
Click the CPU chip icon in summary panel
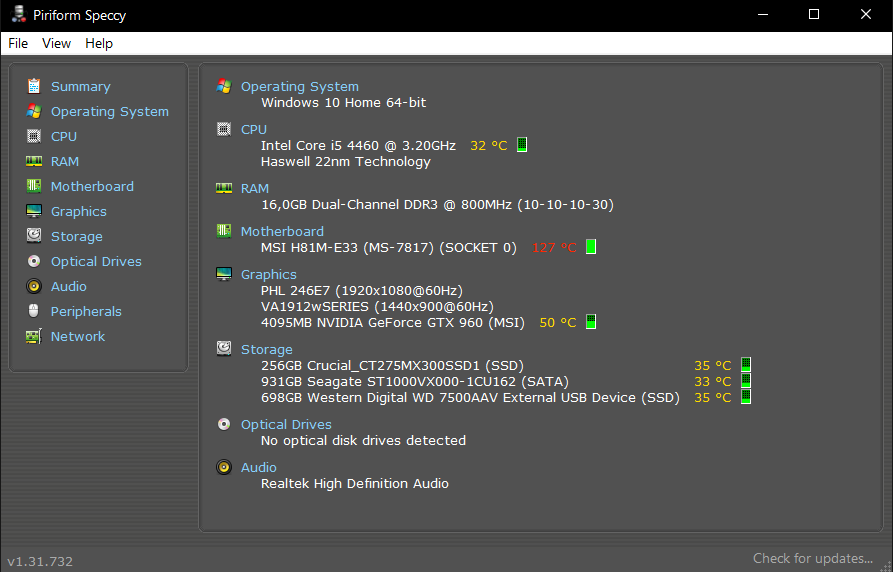[224, 129]
